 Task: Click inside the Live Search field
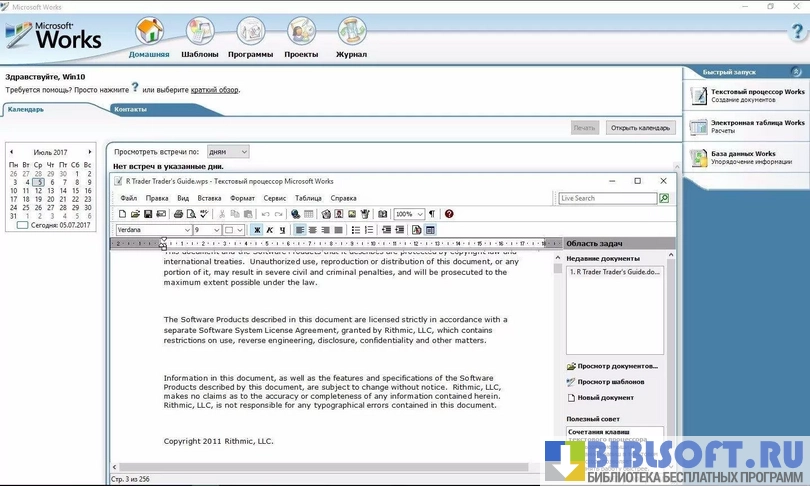coord(606,198)
